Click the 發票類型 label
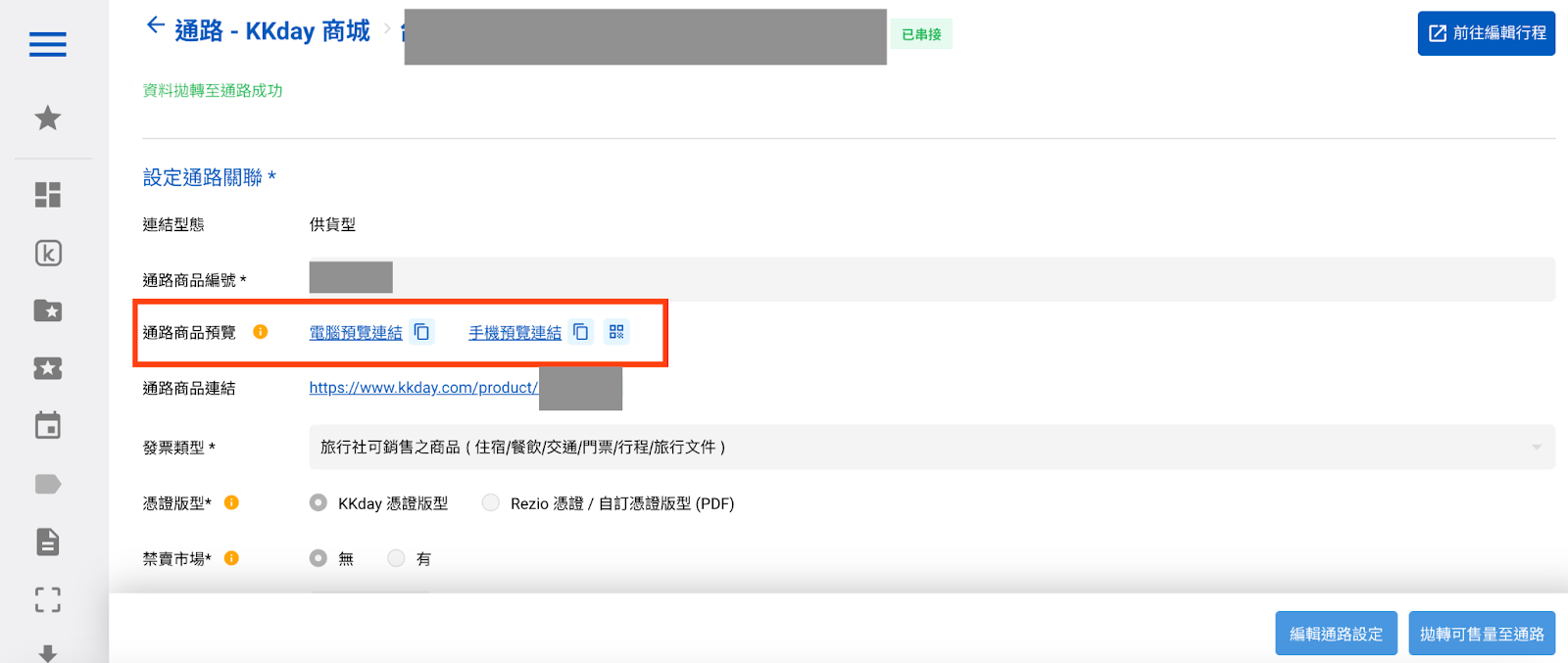Screen dimensions: 1568x663 [178, 448]
